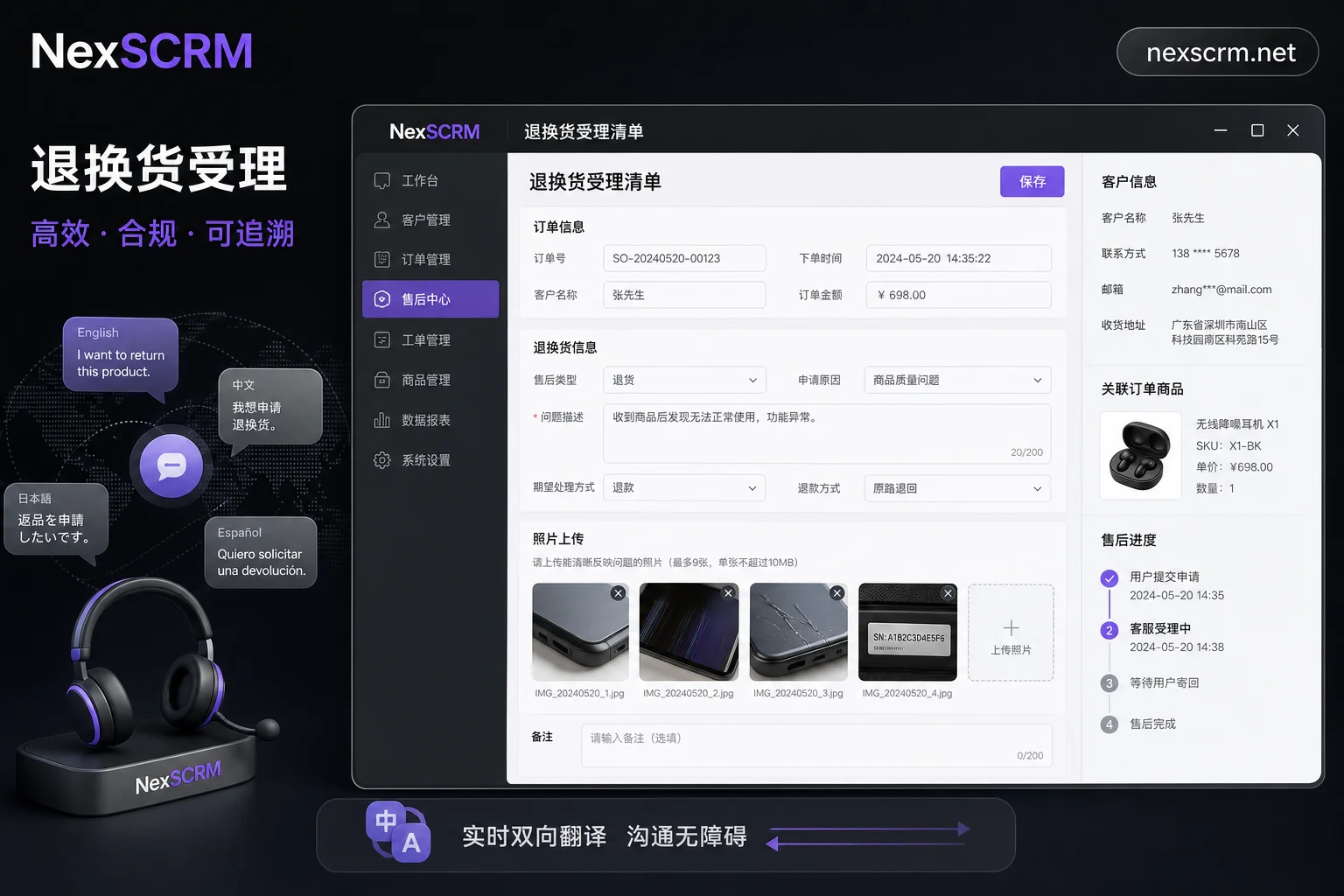The width and height of the screenshot is (1344, 896).
Task: Click the 客户名称 field in 订单信息
Action: point(684,295)
